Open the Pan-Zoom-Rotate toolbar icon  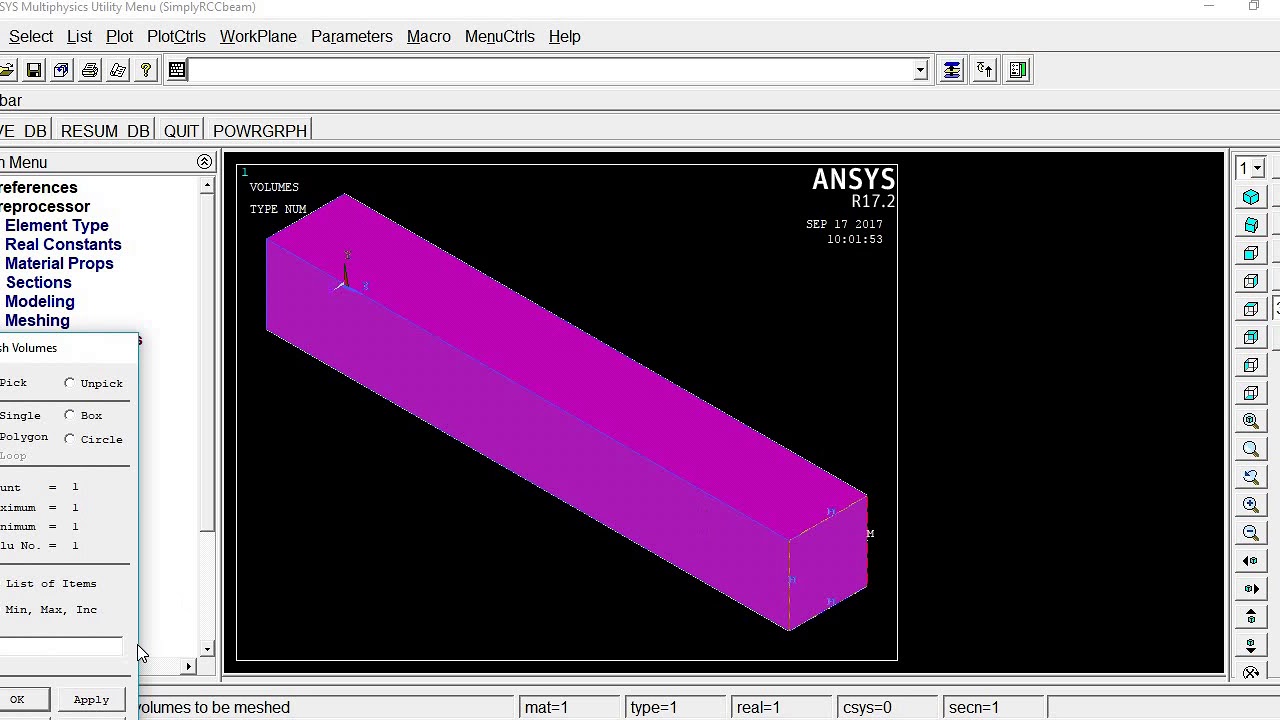click(x=62, y=70)
